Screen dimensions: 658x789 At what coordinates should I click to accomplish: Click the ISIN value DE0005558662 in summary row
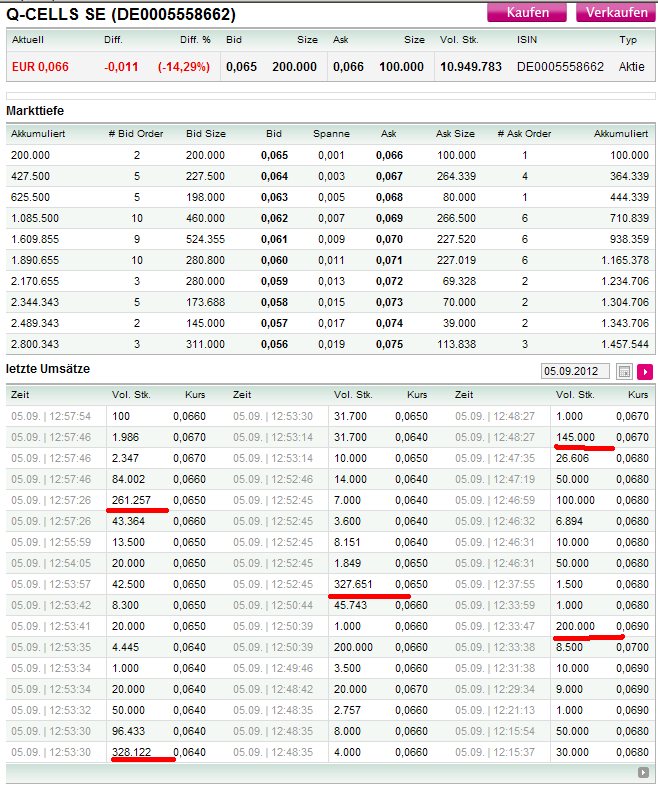(x=560, y=67)
